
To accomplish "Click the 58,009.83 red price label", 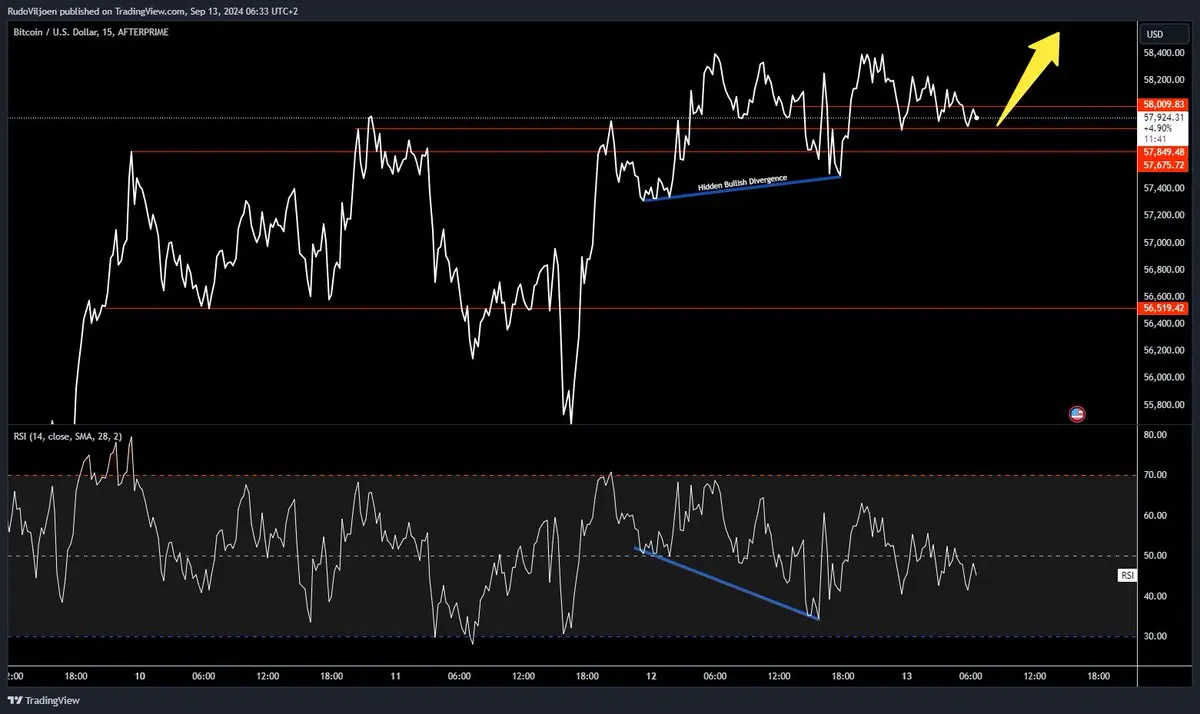I will tap(1164, 104).
